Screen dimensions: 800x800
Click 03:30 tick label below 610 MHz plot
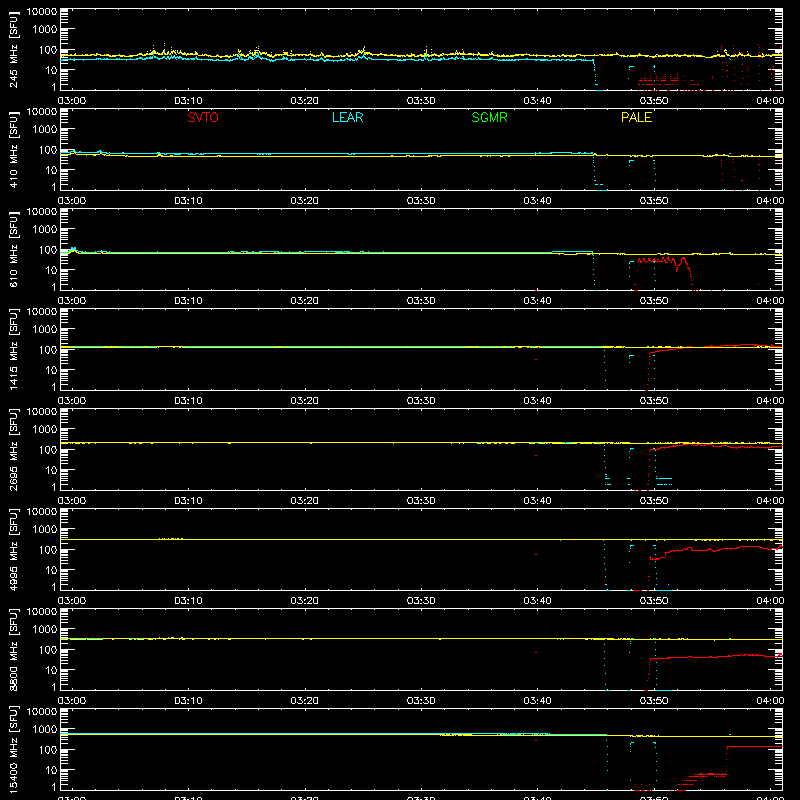coord(421,301)
